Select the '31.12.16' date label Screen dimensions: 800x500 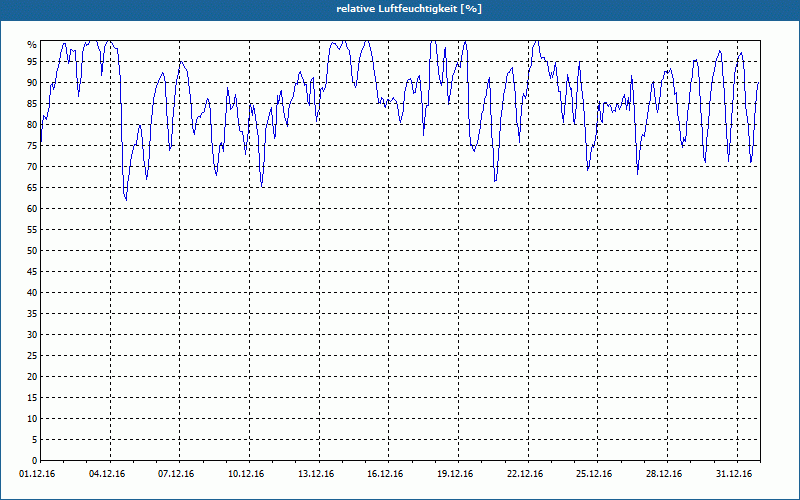pos(734,474)
